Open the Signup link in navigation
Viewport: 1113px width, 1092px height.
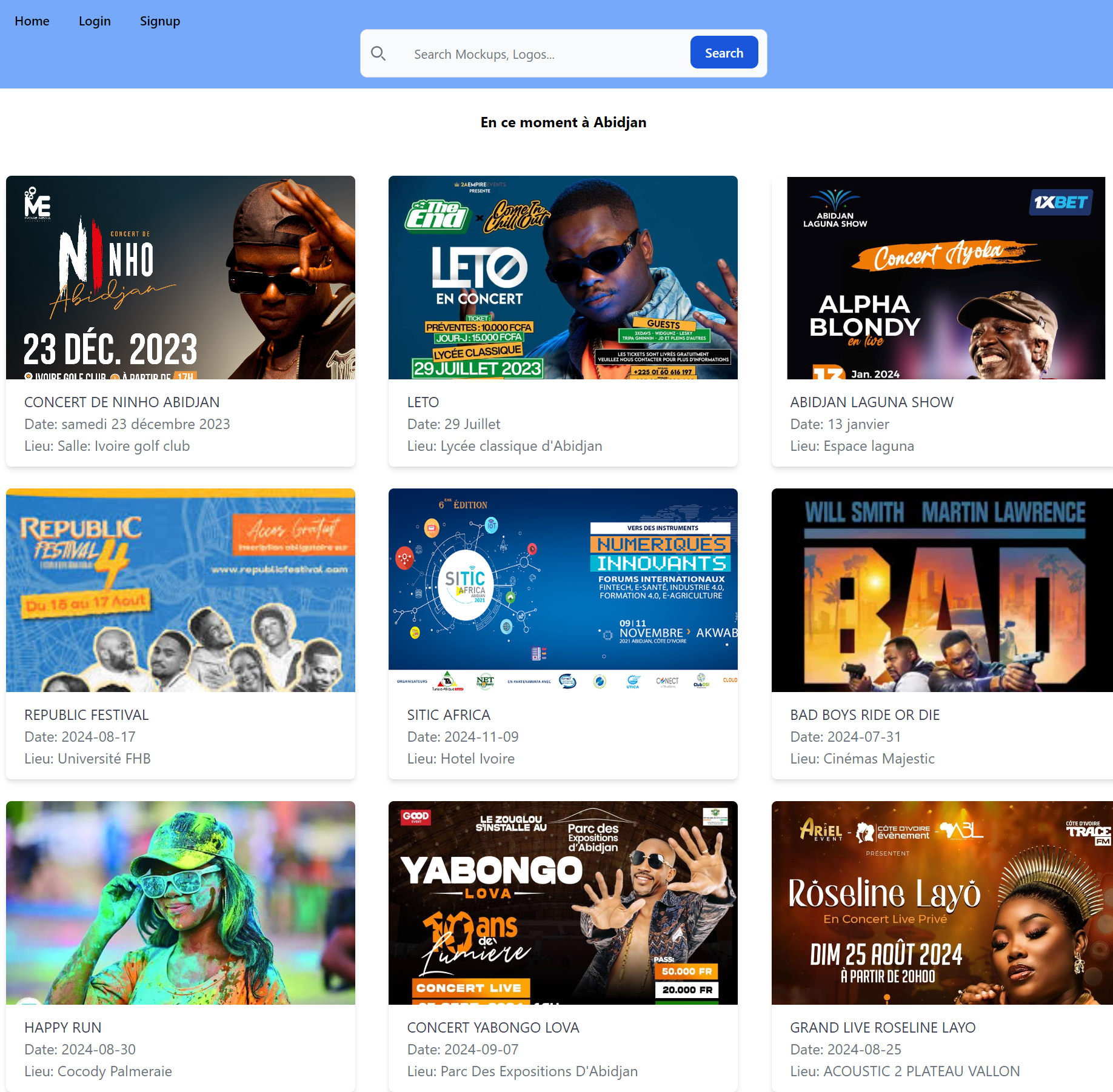160,21
